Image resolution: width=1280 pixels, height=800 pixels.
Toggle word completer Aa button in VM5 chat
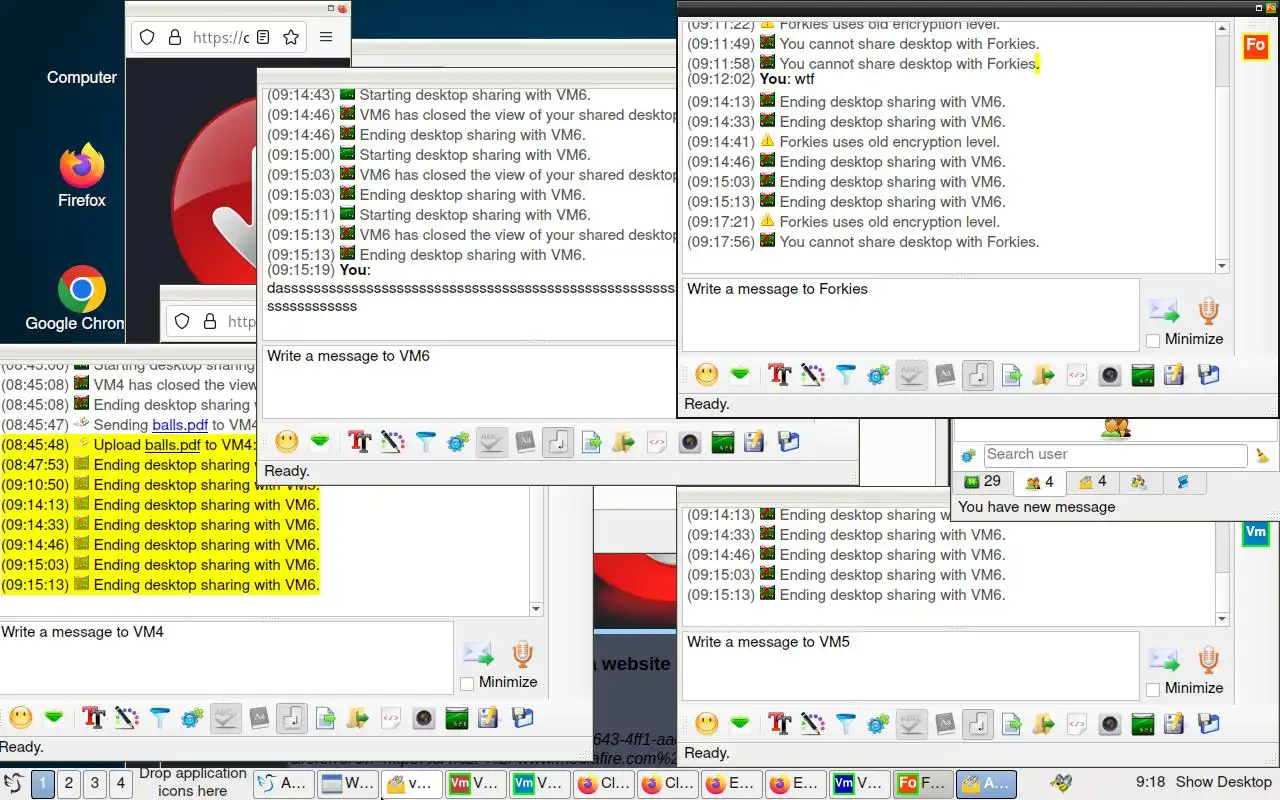click(x=945, y=724)
